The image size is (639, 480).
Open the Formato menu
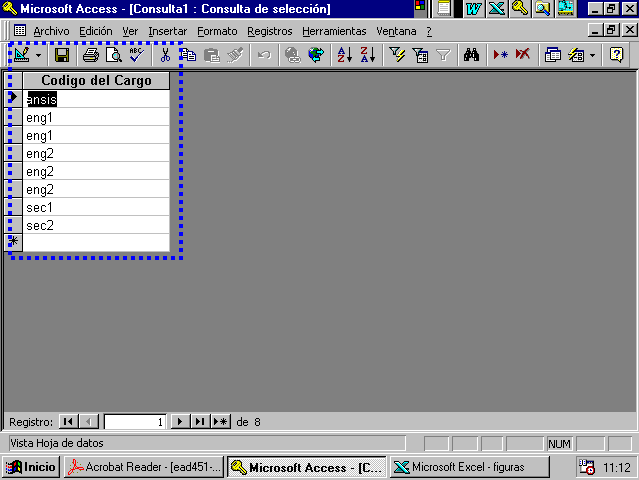click(217, 31)
